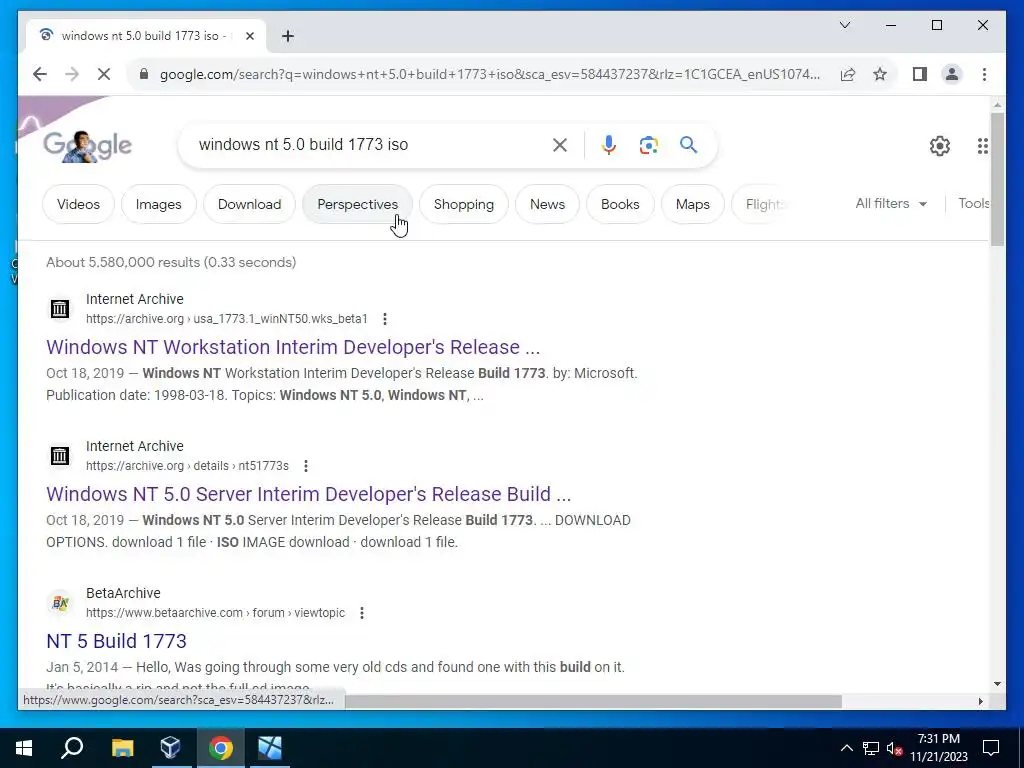Open Chrome profile avatar
Image resolution: width=1024 pixels, height=768 pixels.
[x=952, y=74]
